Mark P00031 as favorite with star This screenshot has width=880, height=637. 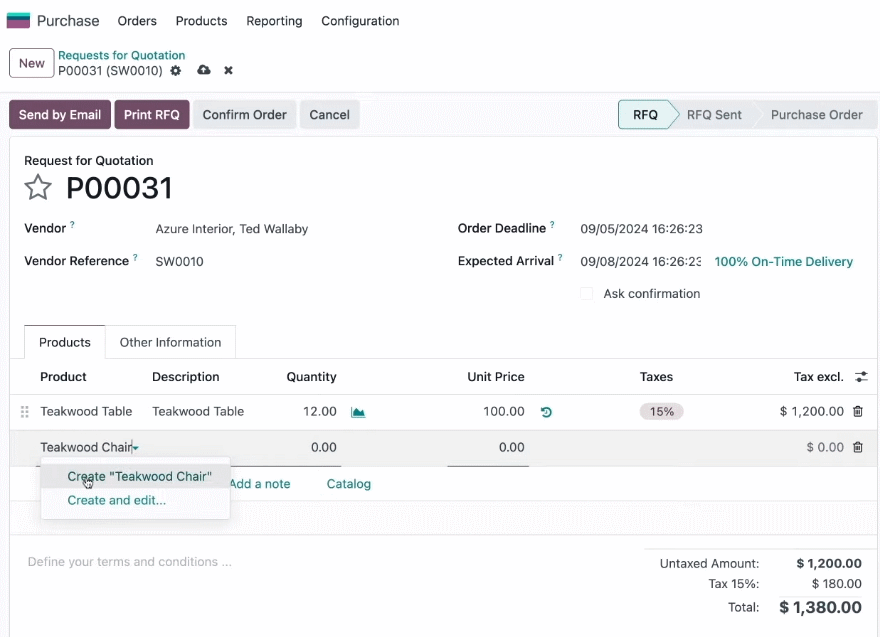pyautogui.click(x=38, y=187)
